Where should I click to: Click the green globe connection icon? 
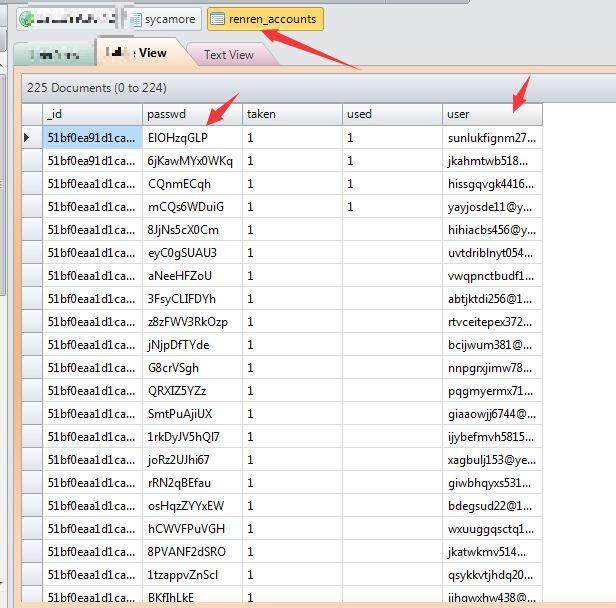point(27,19)
